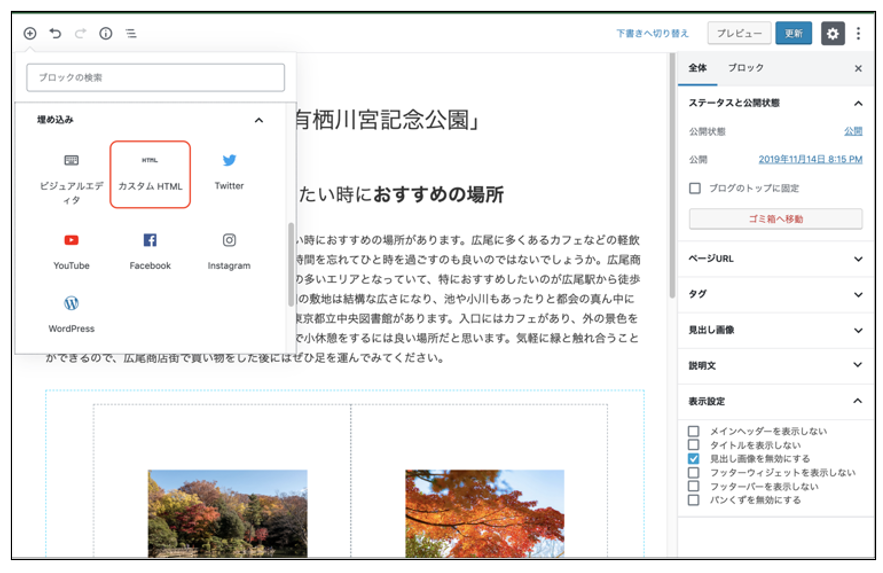
Task: Expand the タグ panel
Action: click(x=775, y=294)
